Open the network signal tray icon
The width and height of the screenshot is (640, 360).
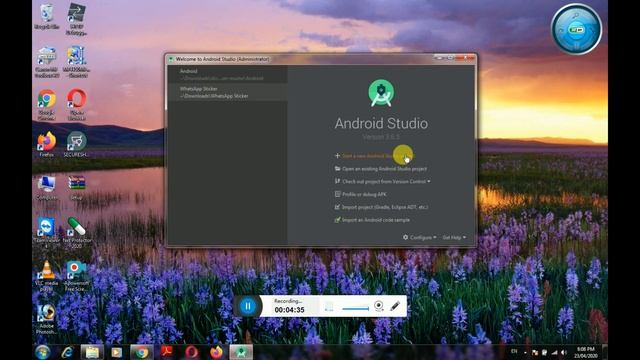pos(554,352)
